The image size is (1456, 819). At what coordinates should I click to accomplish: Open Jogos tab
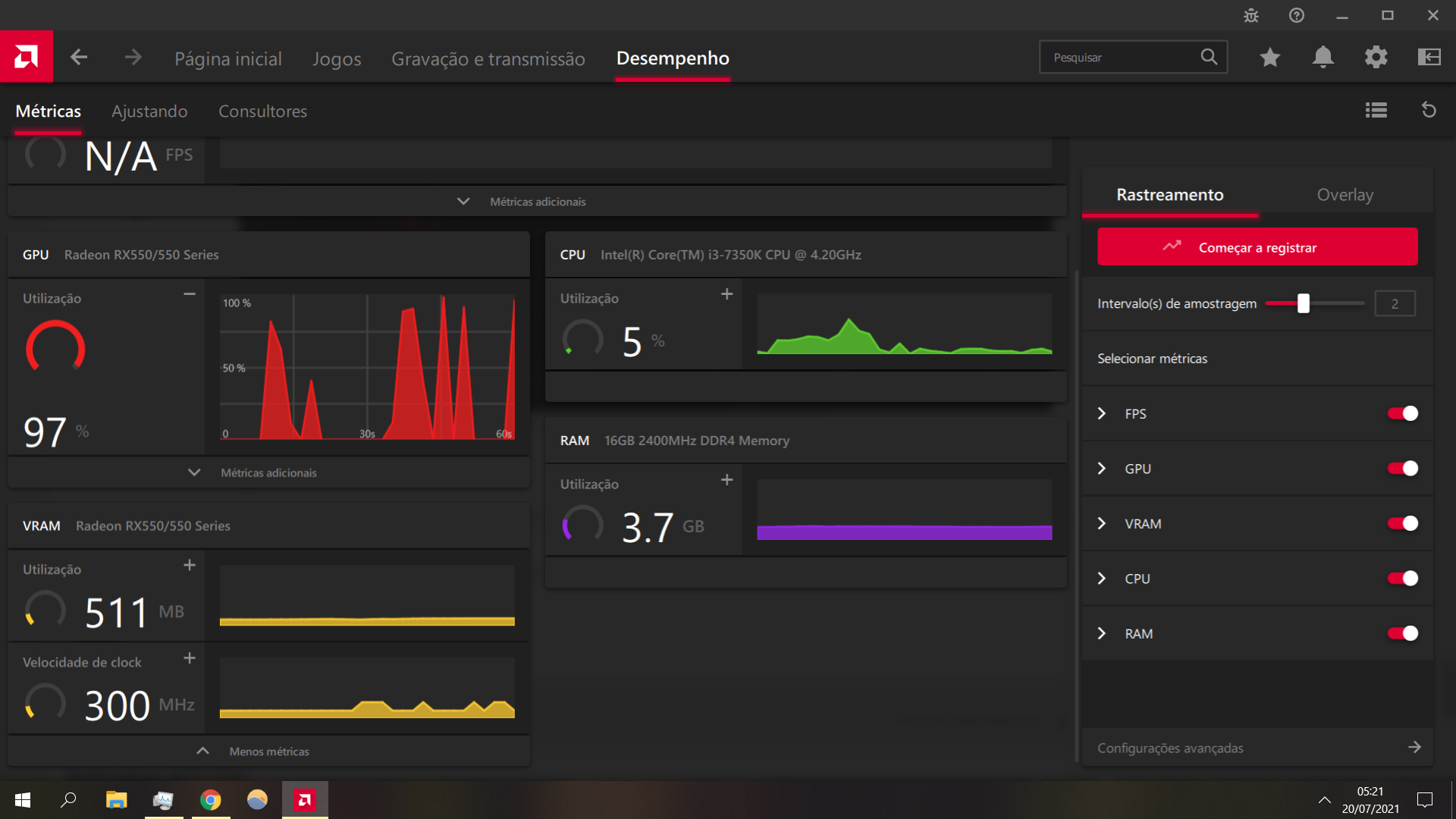pos(337,58)
